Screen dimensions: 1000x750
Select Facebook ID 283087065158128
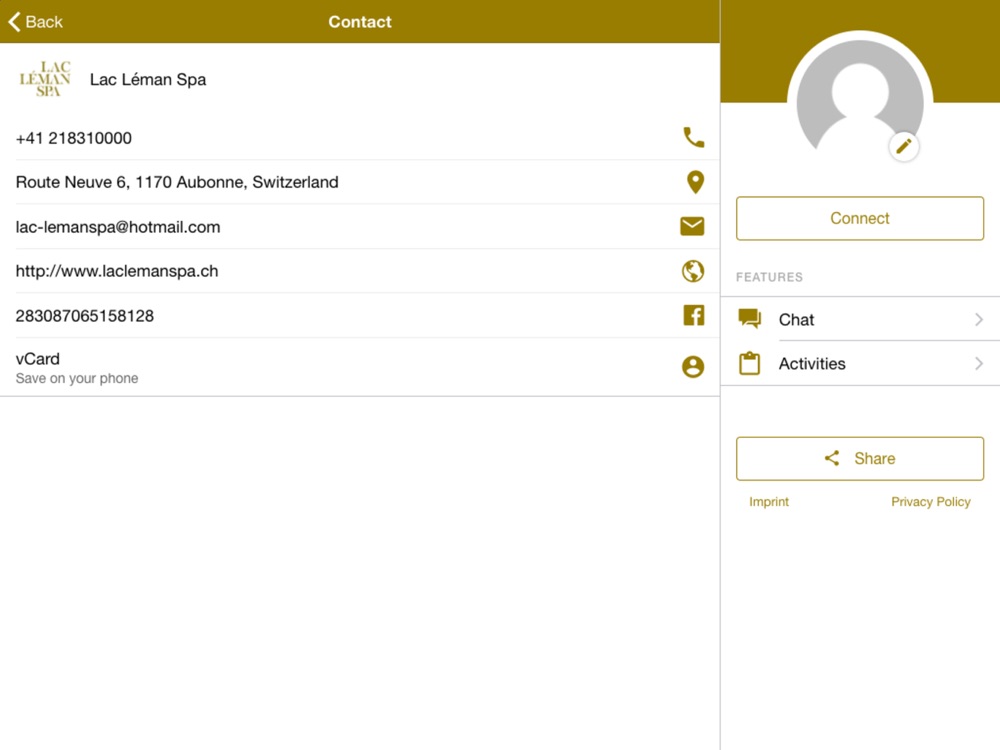point(84,316)
